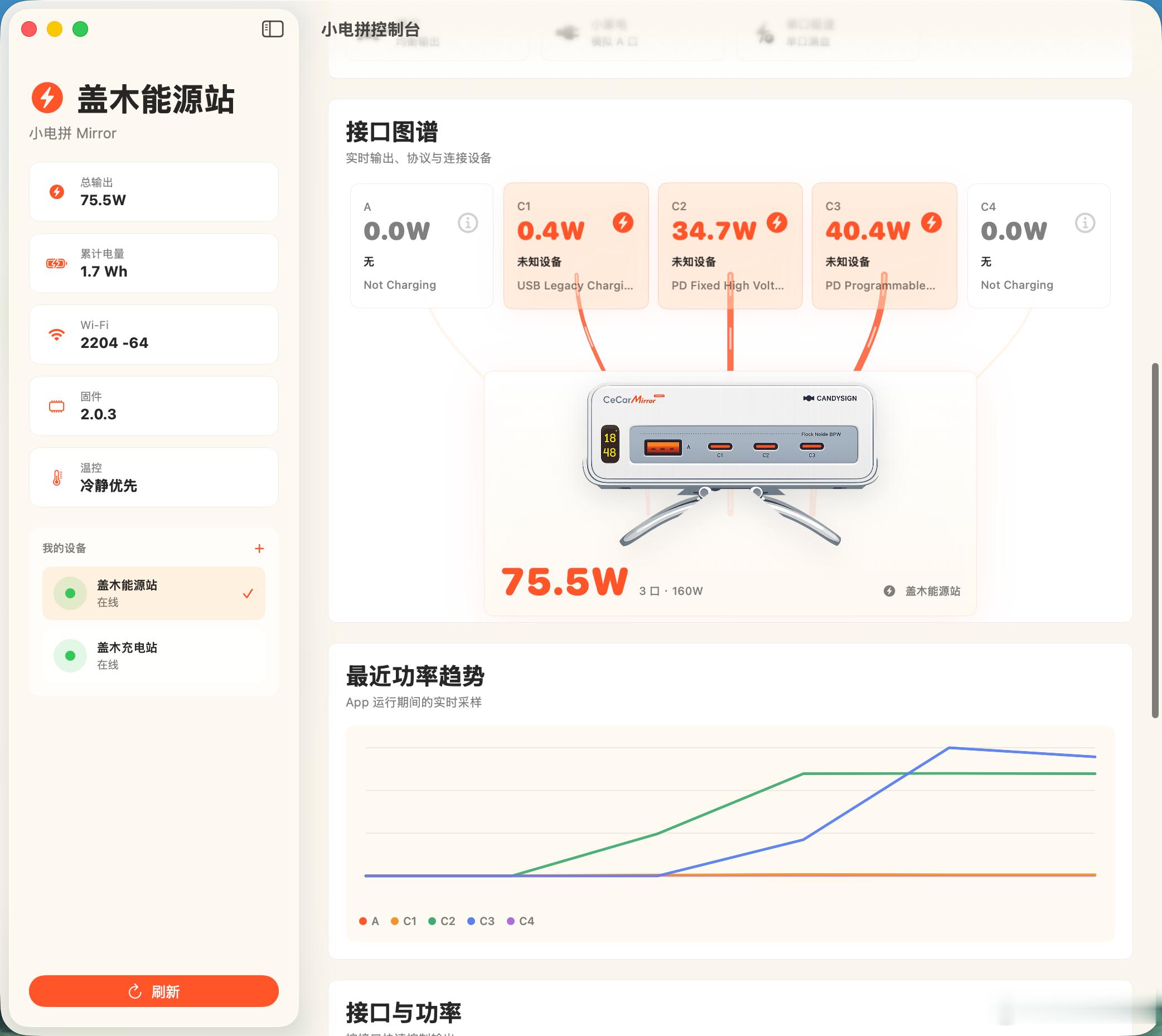
Task: Click the '3 口 · 160W' label
Action: coord(671,591)
